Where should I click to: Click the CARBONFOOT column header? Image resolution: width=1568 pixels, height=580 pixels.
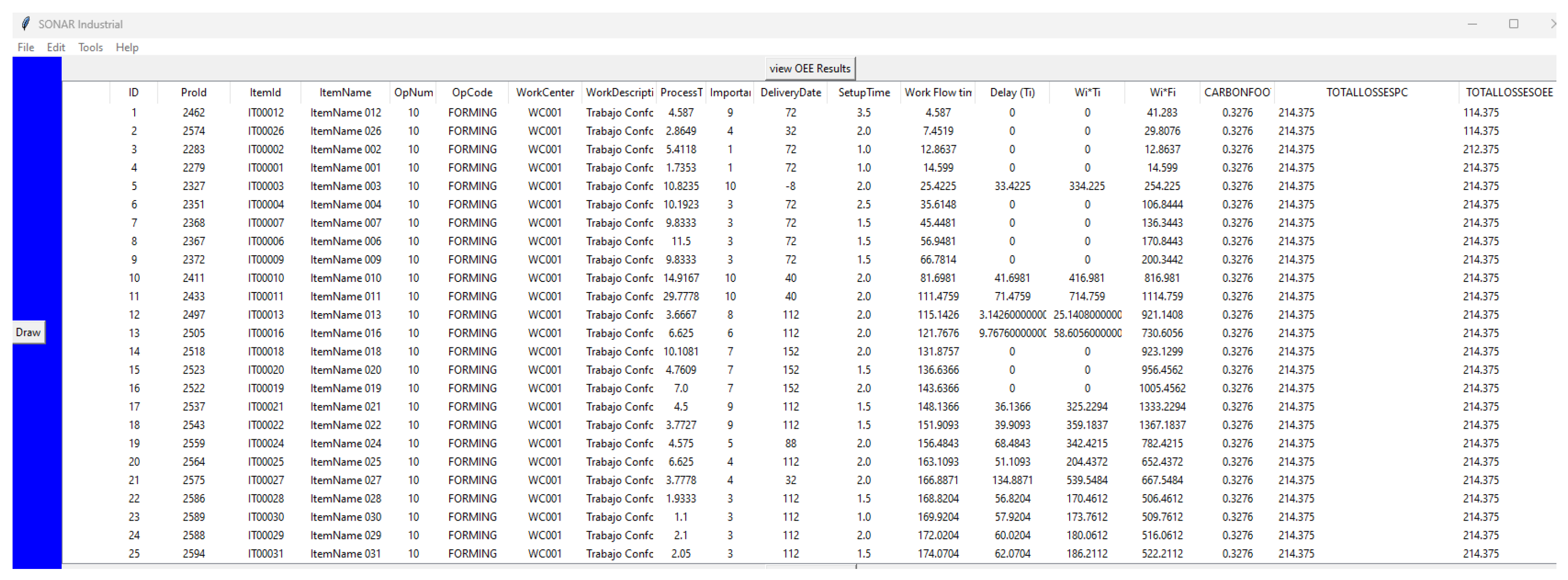[1236, 92]
